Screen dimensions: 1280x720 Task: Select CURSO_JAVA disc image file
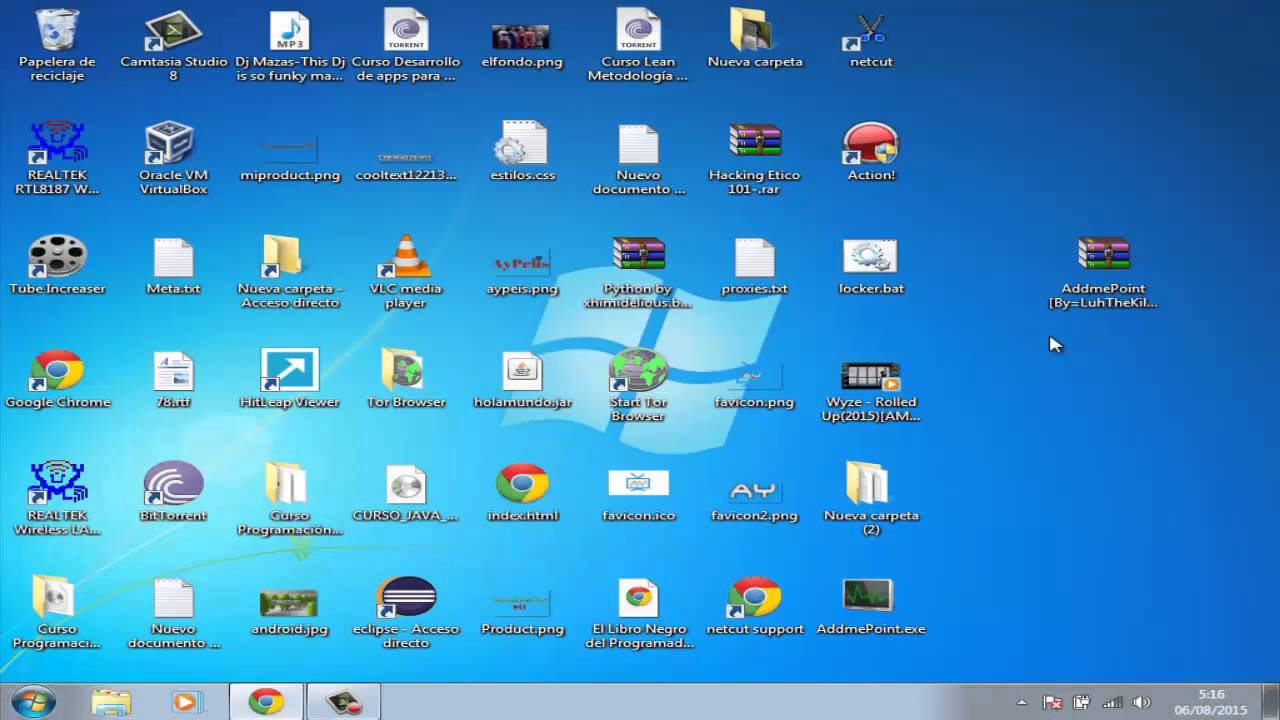click(405, 484)
